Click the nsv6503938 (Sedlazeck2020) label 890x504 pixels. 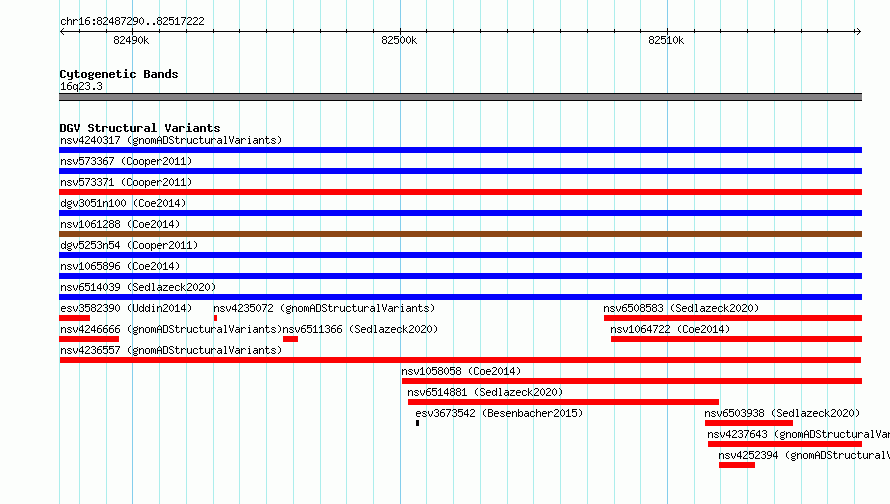pyautogui.click(x=782, y=413)
